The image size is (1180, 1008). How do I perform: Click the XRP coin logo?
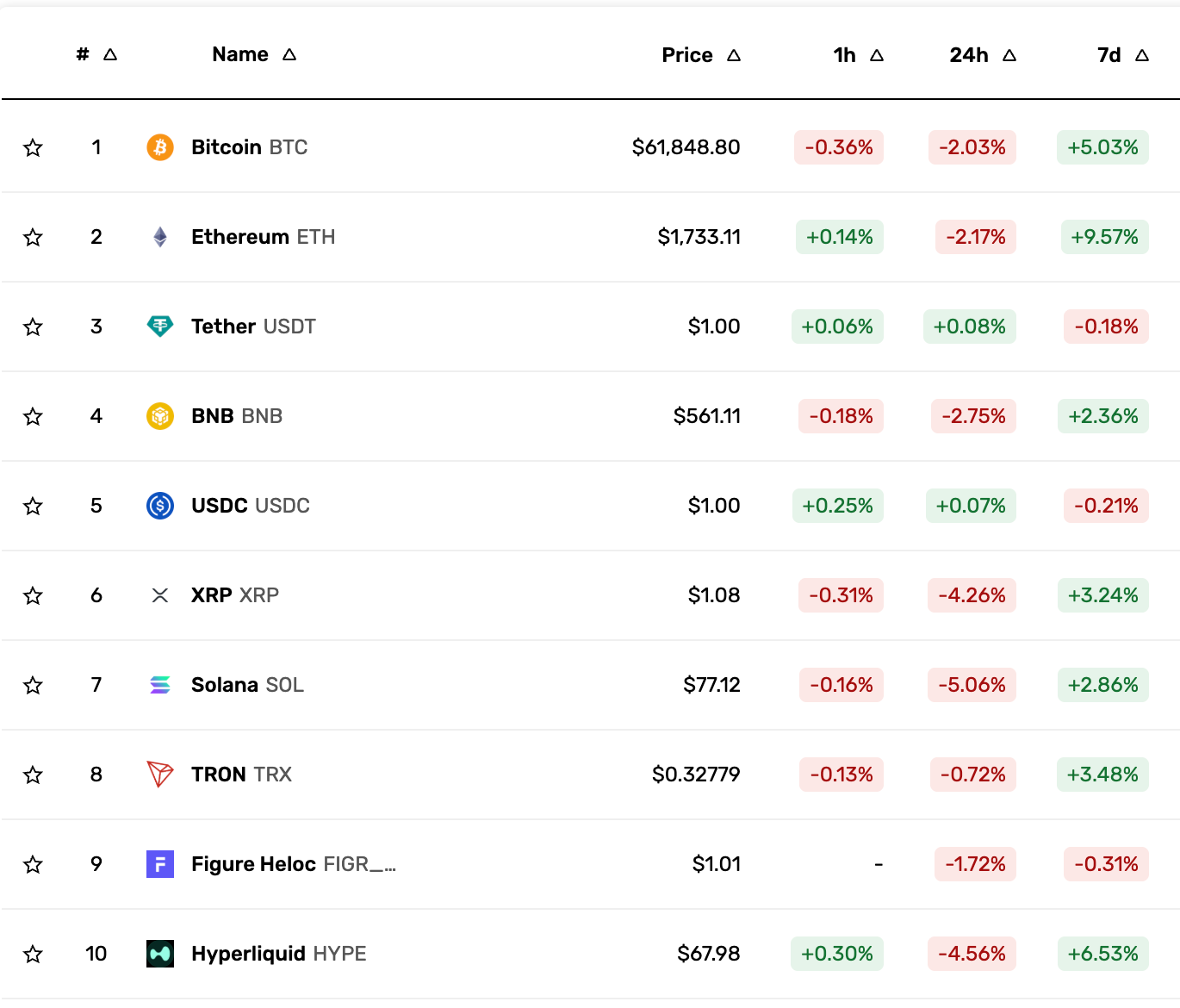click(x=160, y=595)
